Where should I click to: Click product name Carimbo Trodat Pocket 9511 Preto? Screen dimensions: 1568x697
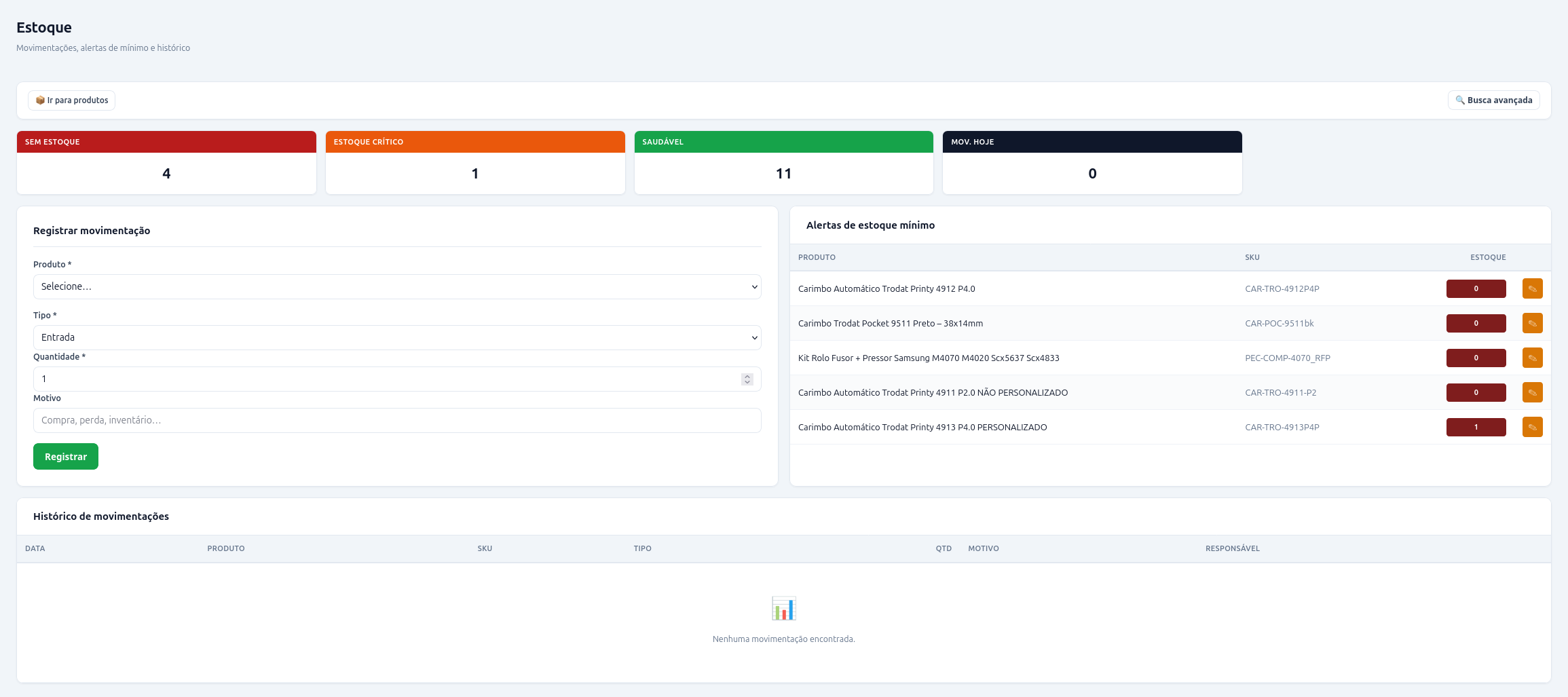tap(890, 323)
